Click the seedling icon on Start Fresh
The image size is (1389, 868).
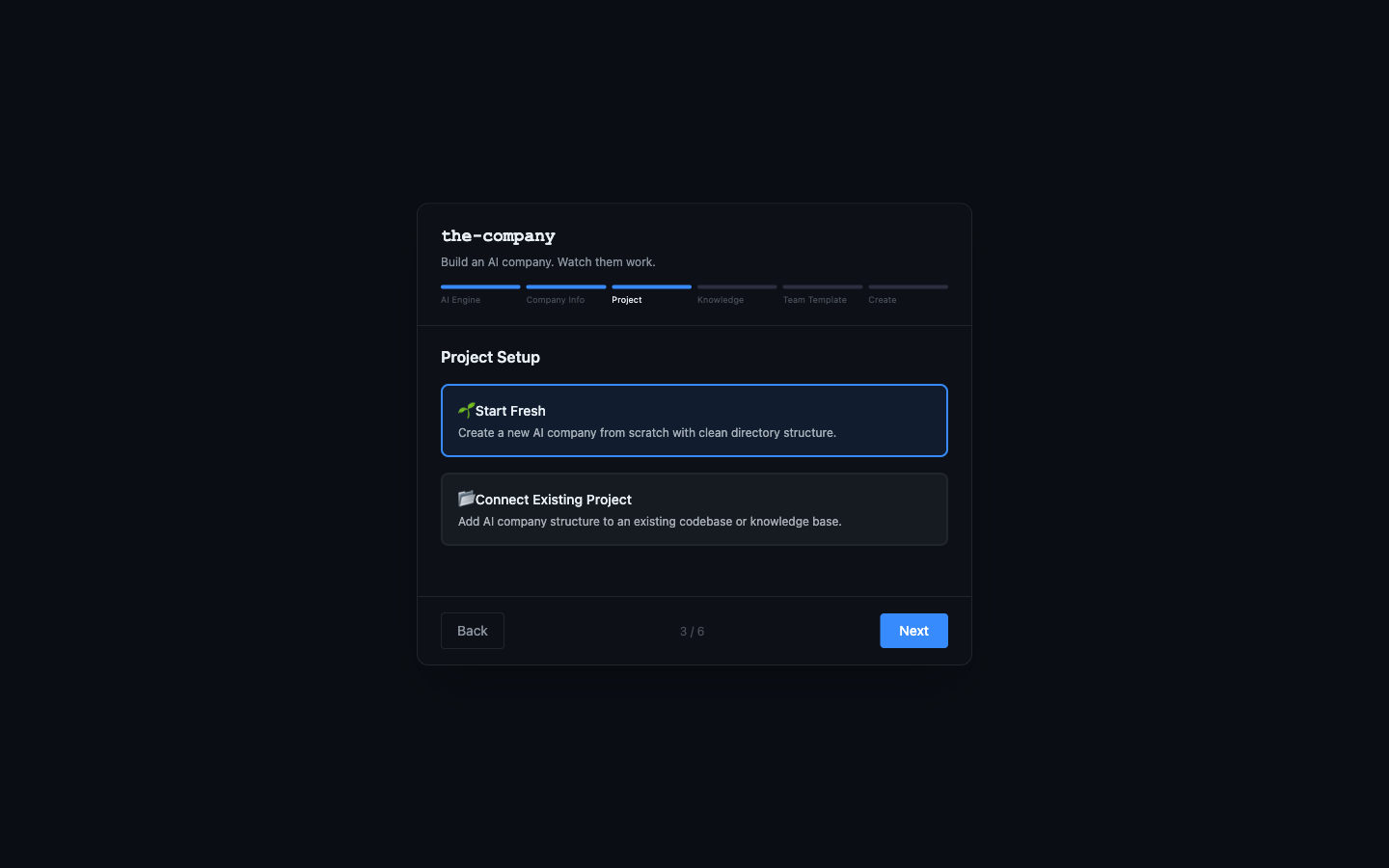pos(466,410)
